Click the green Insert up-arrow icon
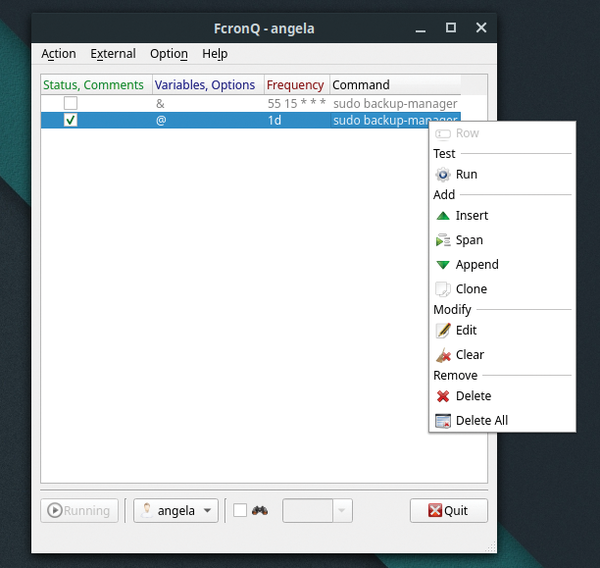Image resolution: width=600 pixels, height=568 pixels. tap(443, 216)
